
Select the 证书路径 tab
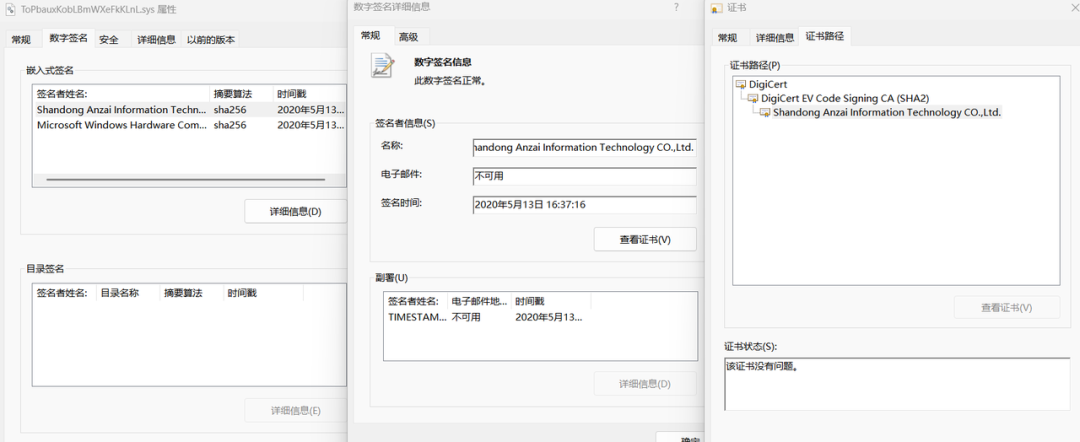tap(824, 36)
